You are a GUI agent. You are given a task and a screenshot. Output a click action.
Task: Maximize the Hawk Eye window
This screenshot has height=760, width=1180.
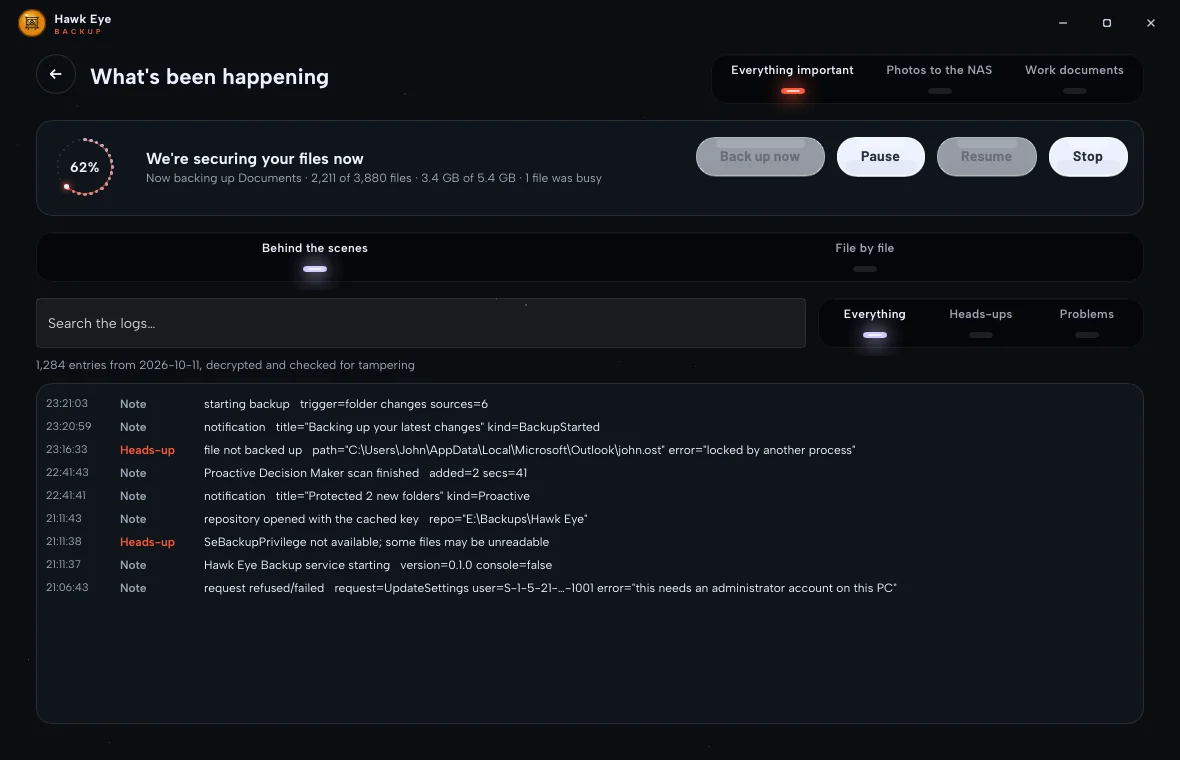click(x=1106, y=23)
